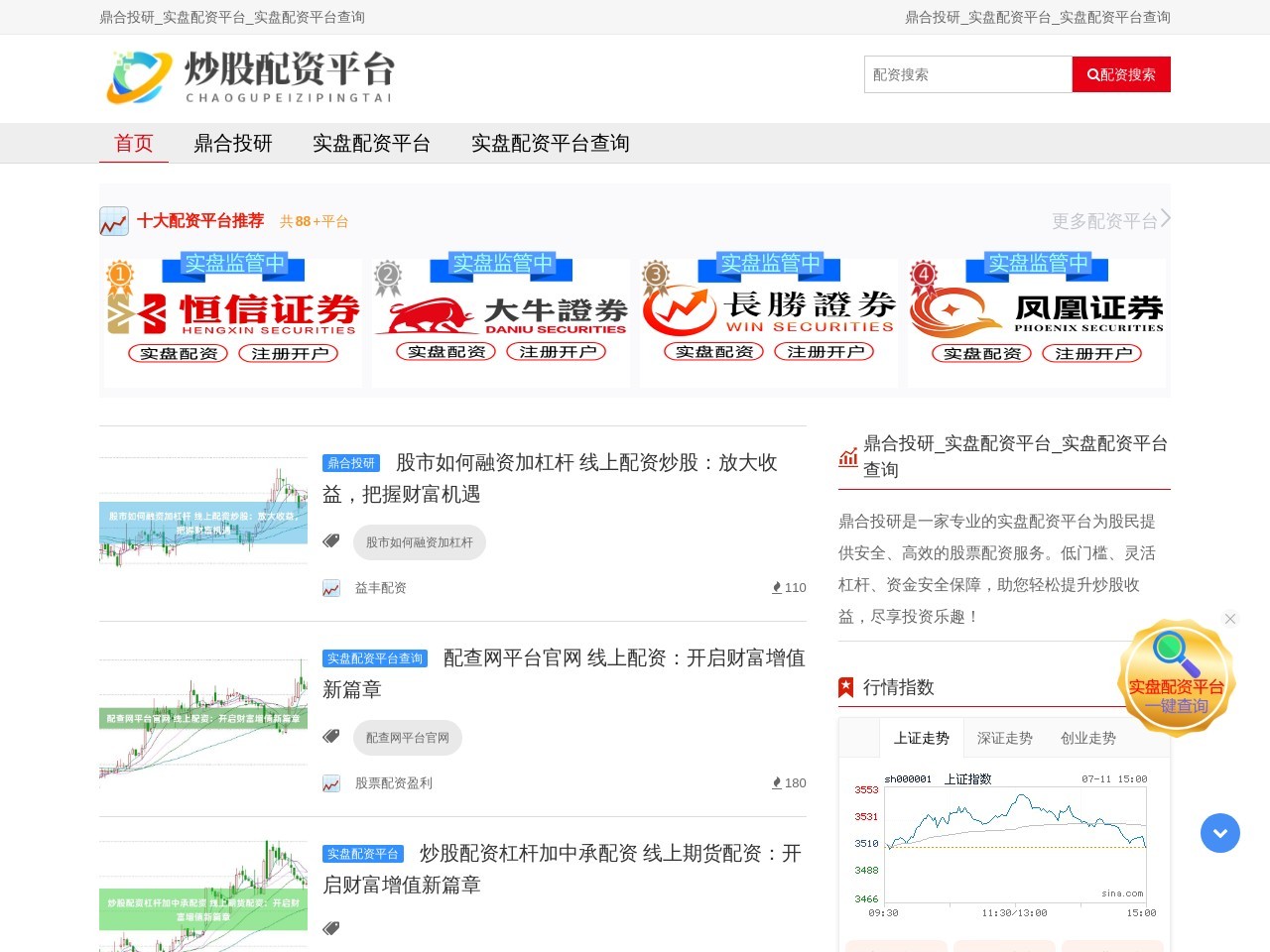Open the 恒信证券 platform banner
Image resolution: width=1270 pixels, height=952 pixels.
tap(233, 311)
